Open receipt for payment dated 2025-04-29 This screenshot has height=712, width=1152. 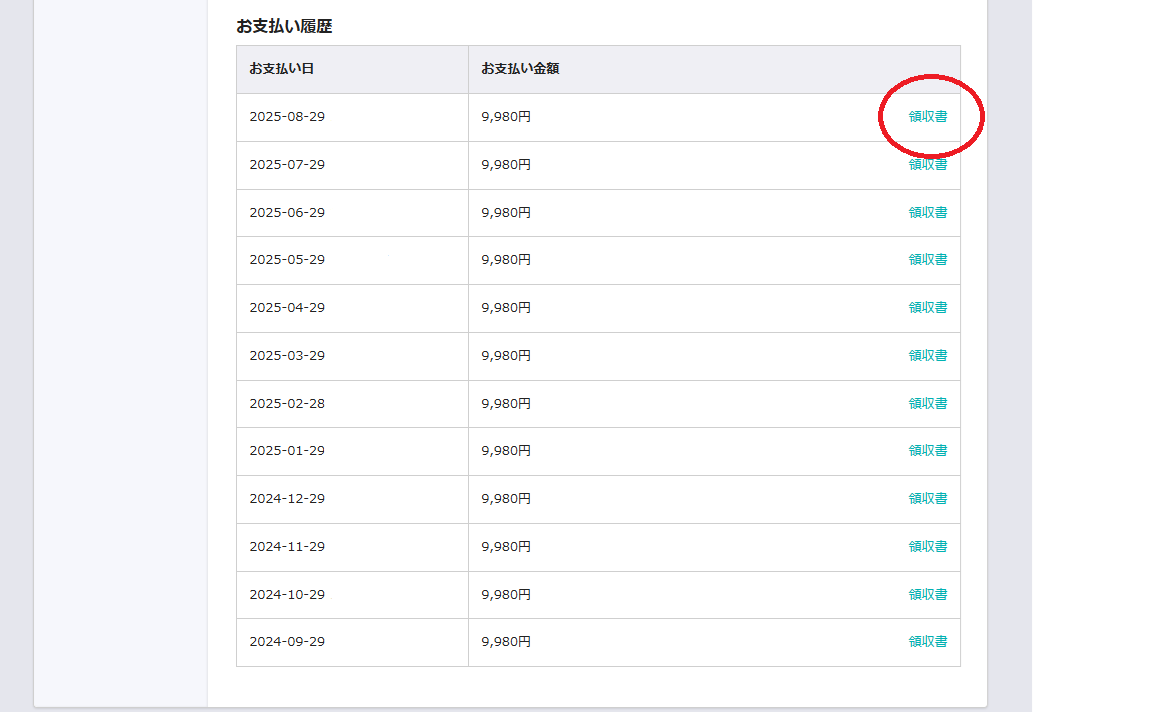coord(927,308)
